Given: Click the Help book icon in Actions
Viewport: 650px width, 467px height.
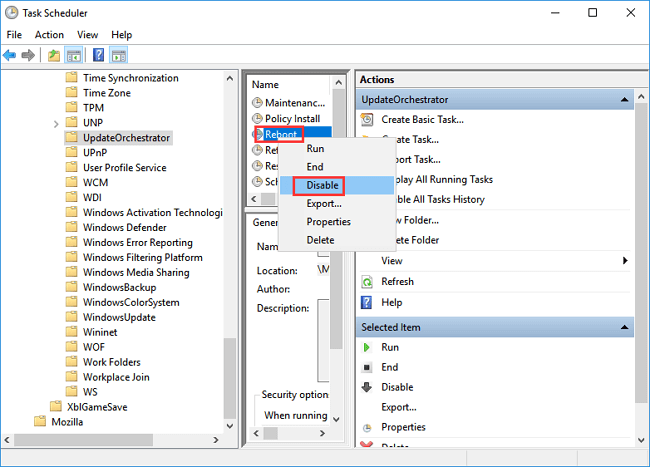Looking at the screenshot, I should tap(366, 302).
